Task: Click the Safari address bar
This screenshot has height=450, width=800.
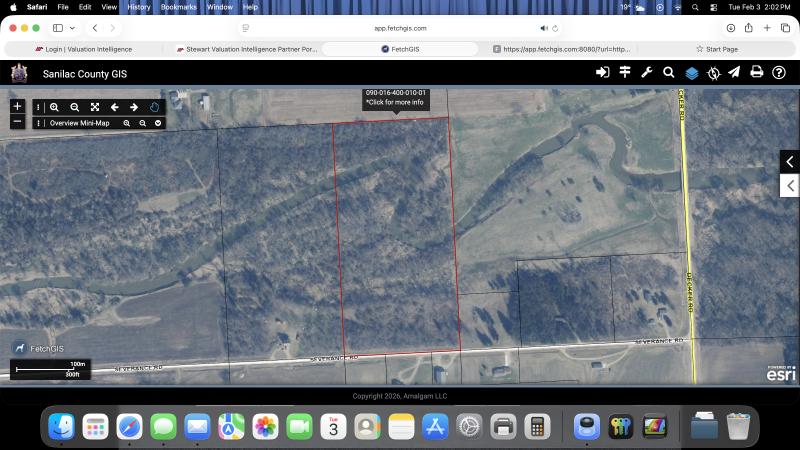Action: point(400,28)
